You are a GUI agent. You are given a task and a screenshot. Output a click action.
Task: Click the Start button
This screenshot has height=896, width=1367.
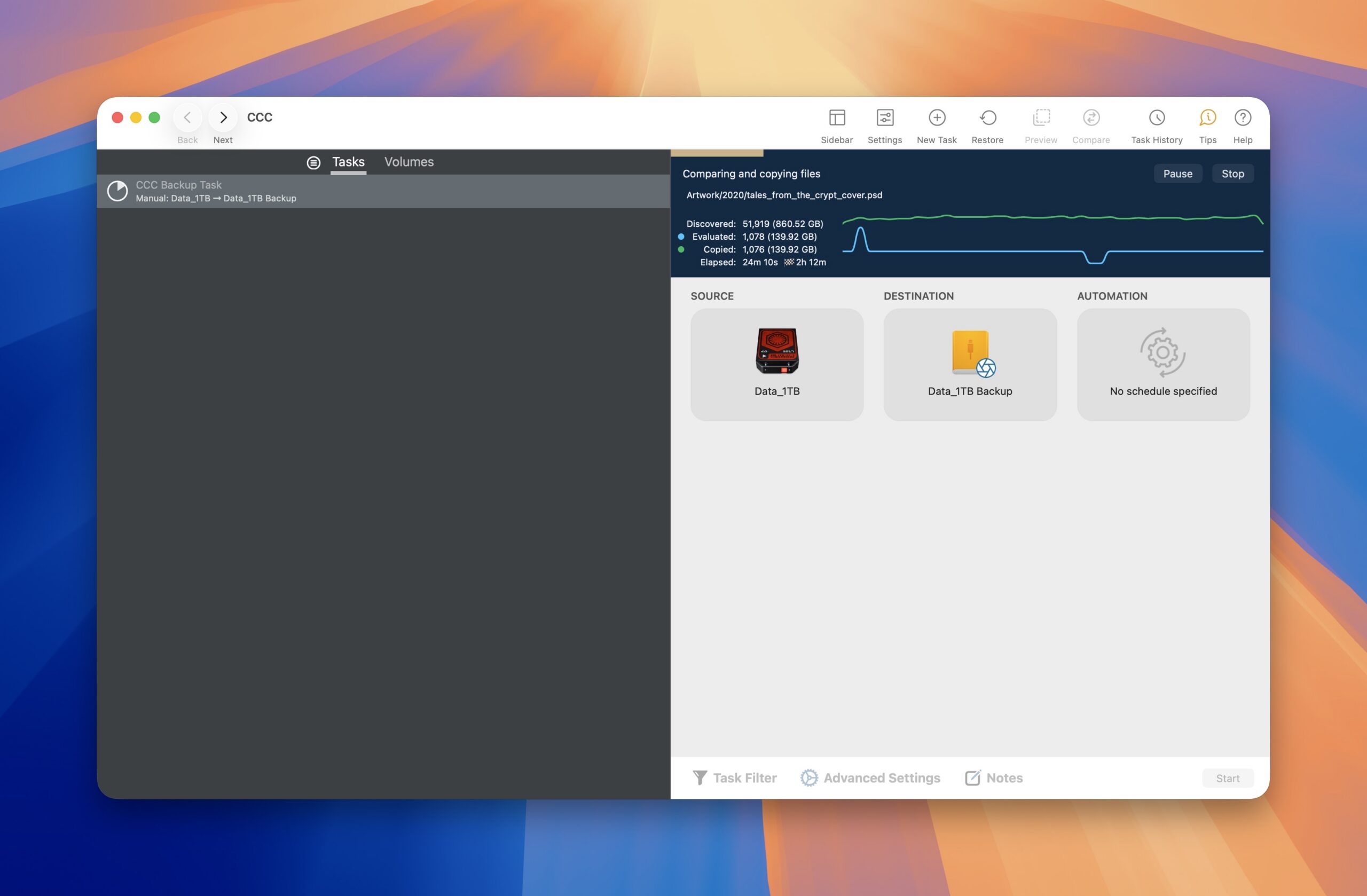[1228, 778]
